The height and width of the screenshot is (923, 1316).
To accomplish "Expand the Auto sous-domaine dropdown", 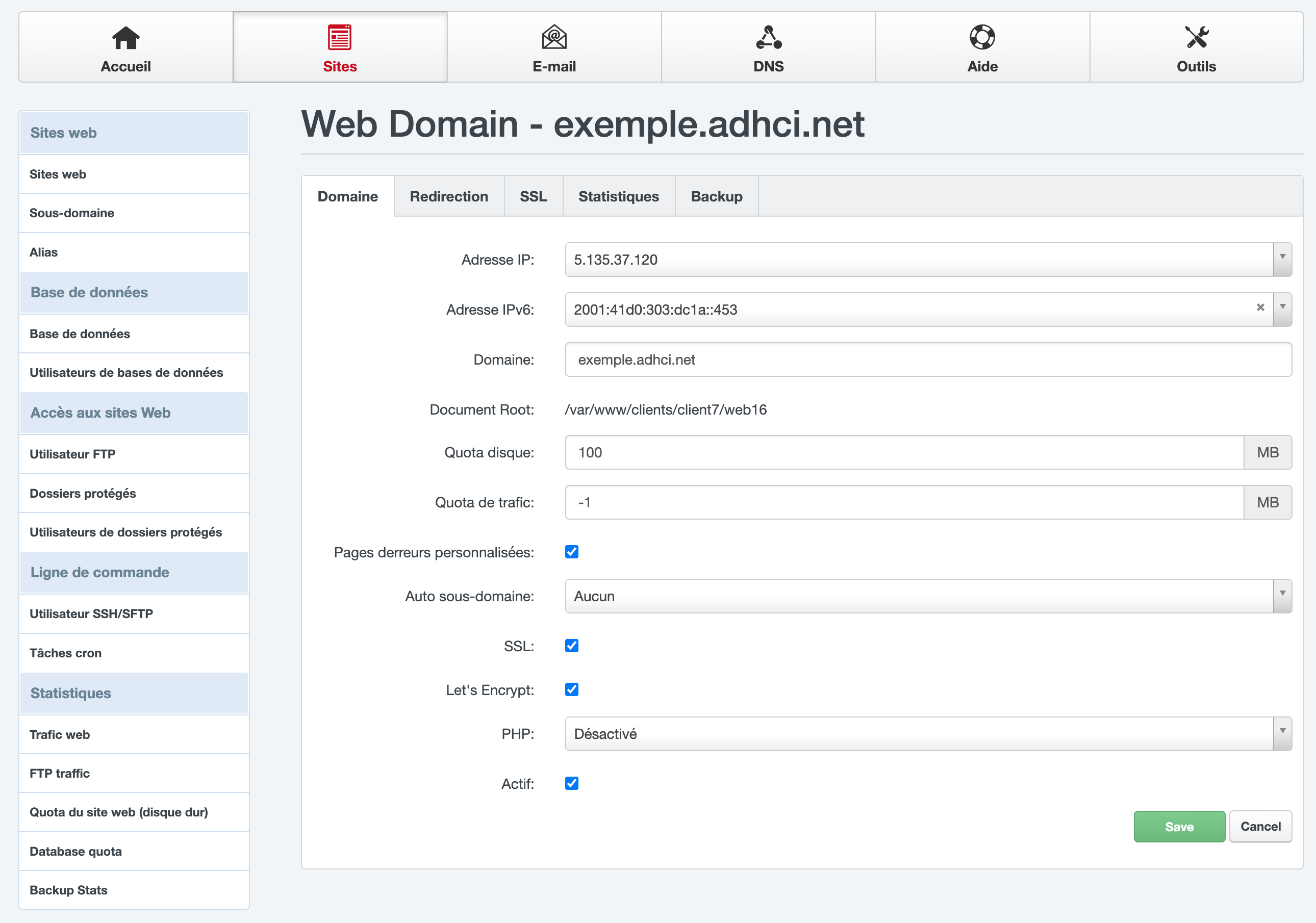I will pyautogui.click(x=1282, y=596).
